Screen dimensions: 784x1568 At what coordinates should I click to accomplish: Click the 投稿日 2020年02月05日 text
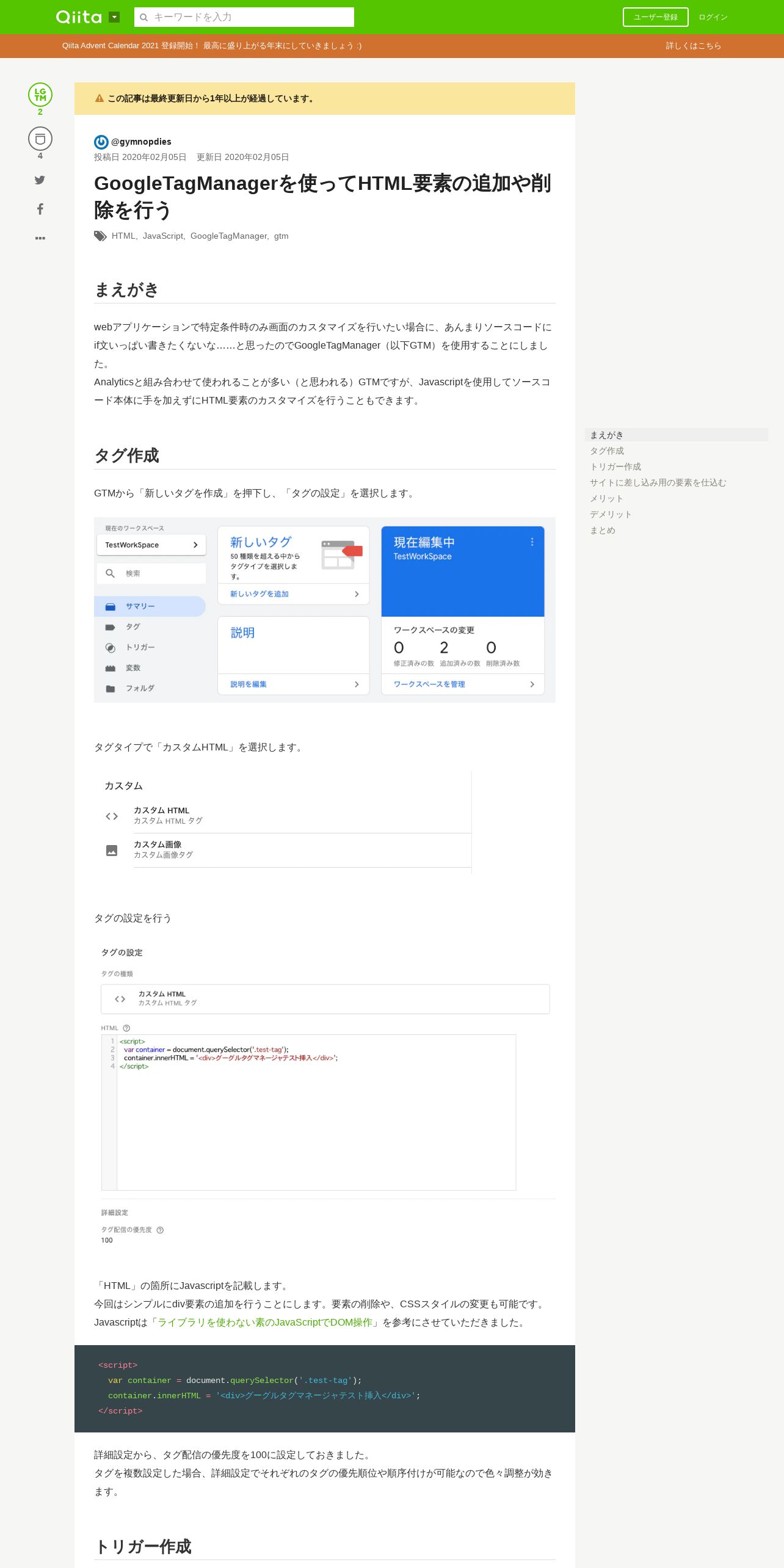click(140, 157)
